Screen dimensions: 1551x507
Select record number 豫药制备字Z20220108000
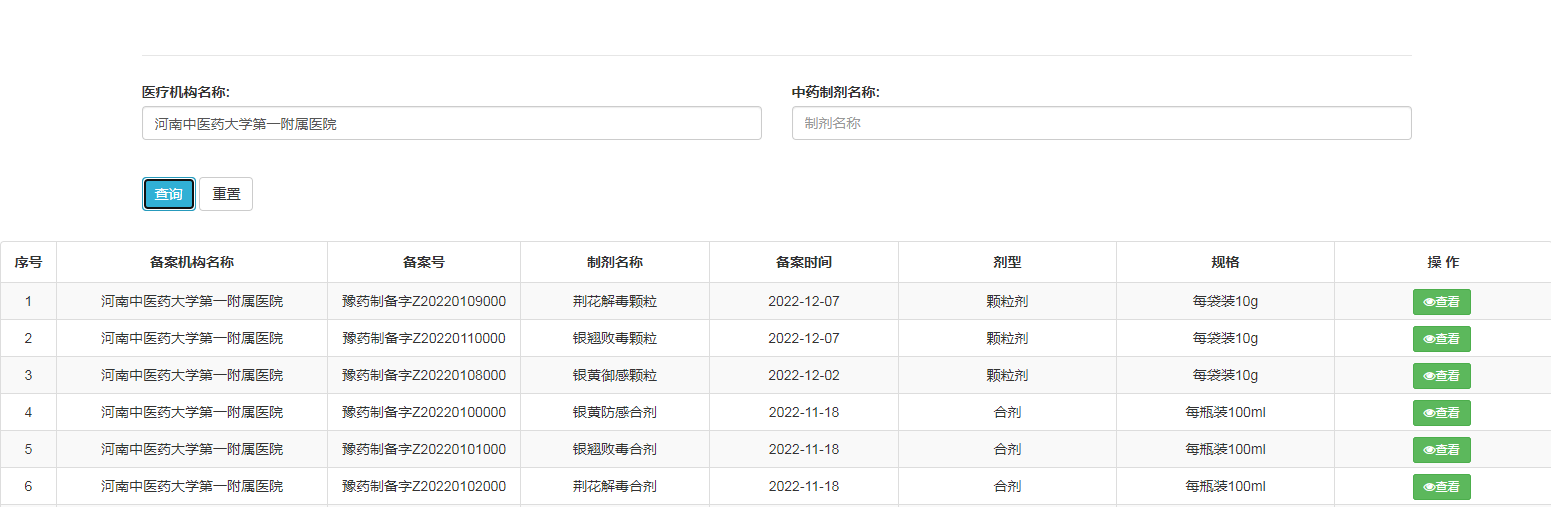click(424, 375)
